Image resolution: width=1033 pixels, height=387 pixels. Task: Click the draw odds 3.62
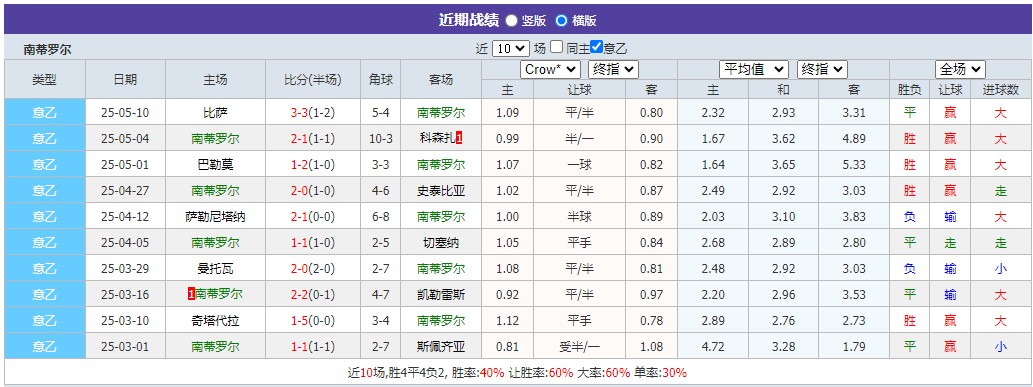783,138
